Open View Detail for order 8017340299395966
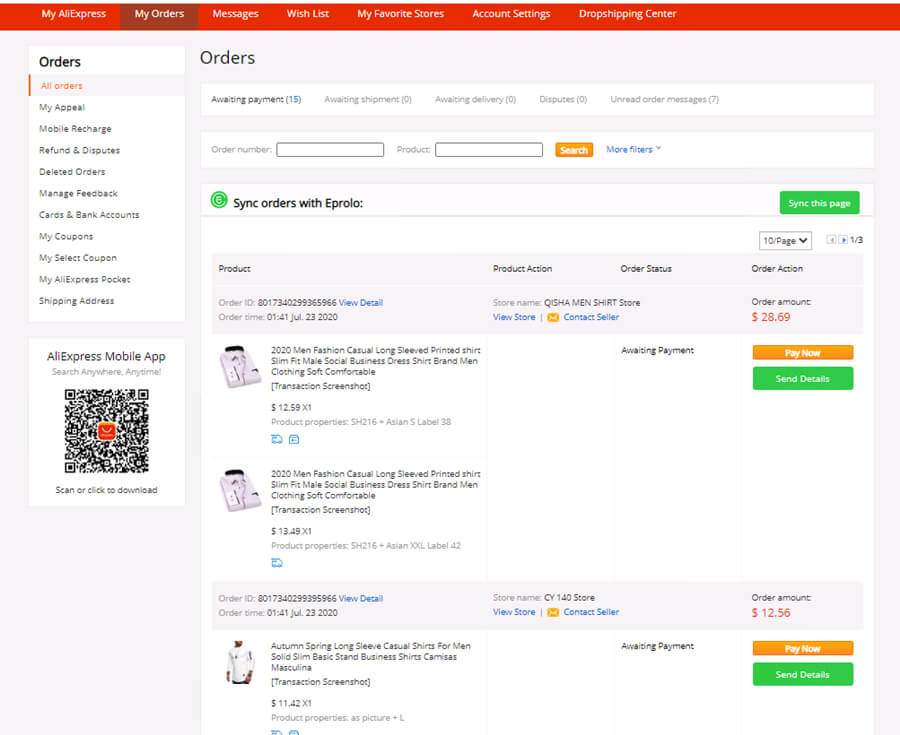This screenshot has width=900, height=735. [x=360, y=598]
